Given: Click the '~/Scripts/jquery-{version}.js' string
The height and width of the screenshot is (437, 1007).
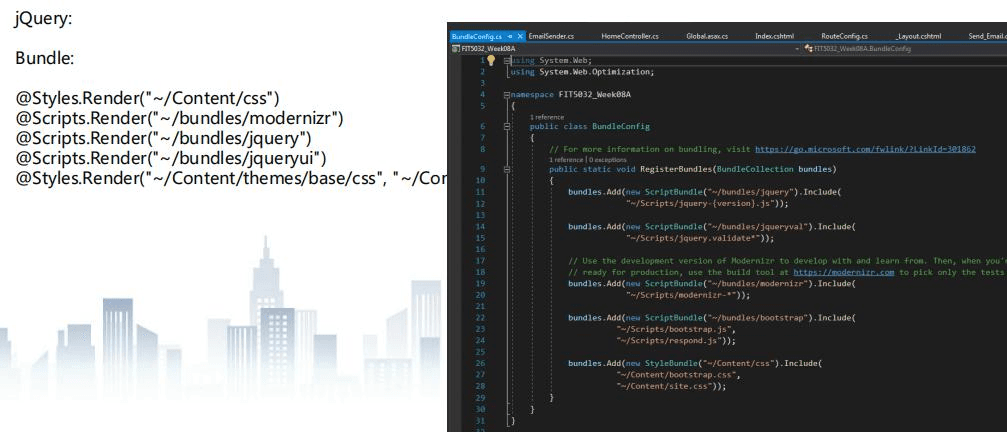Looking at the screenshot, I should [703, 203].
